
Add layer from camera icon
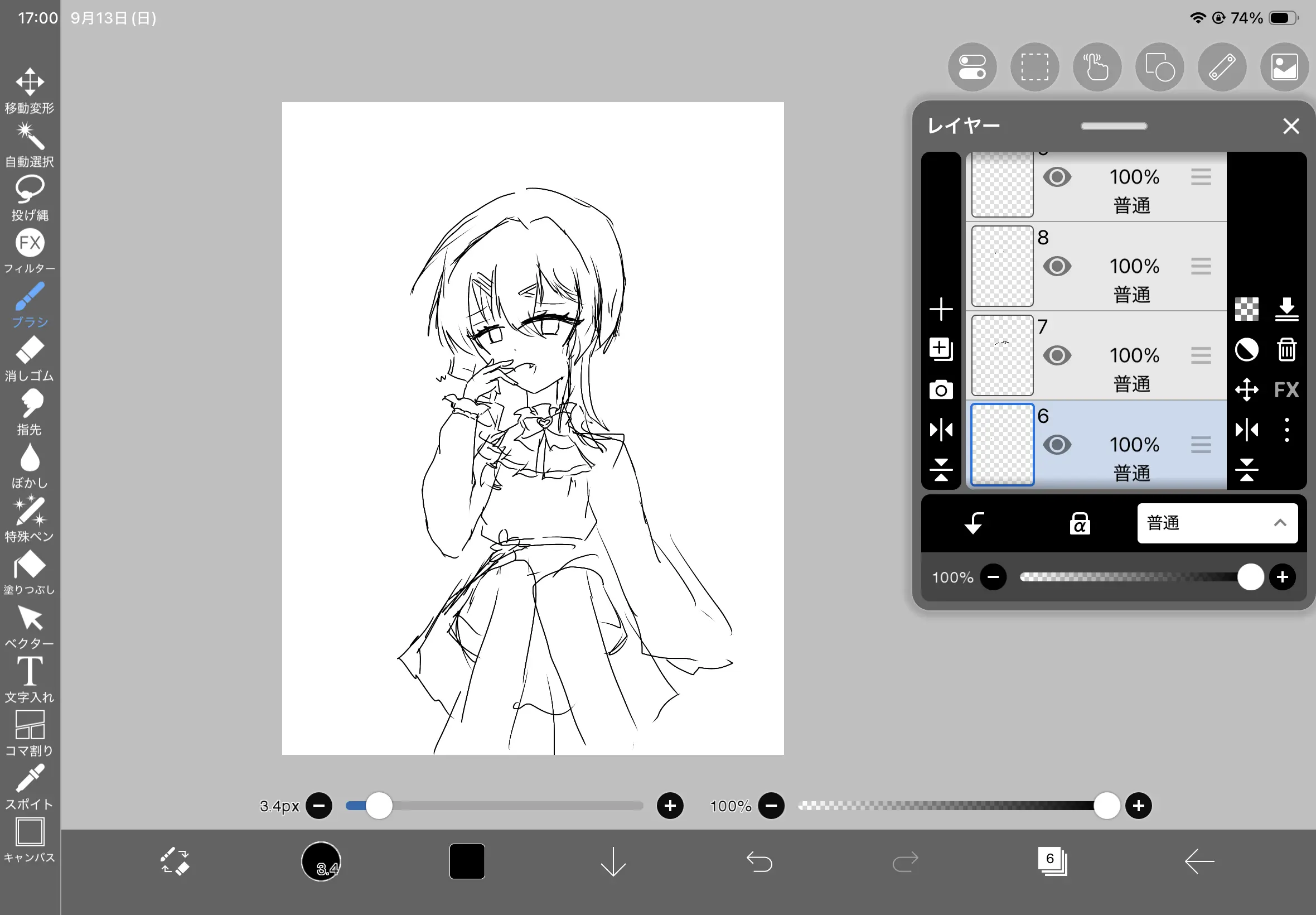941,390
